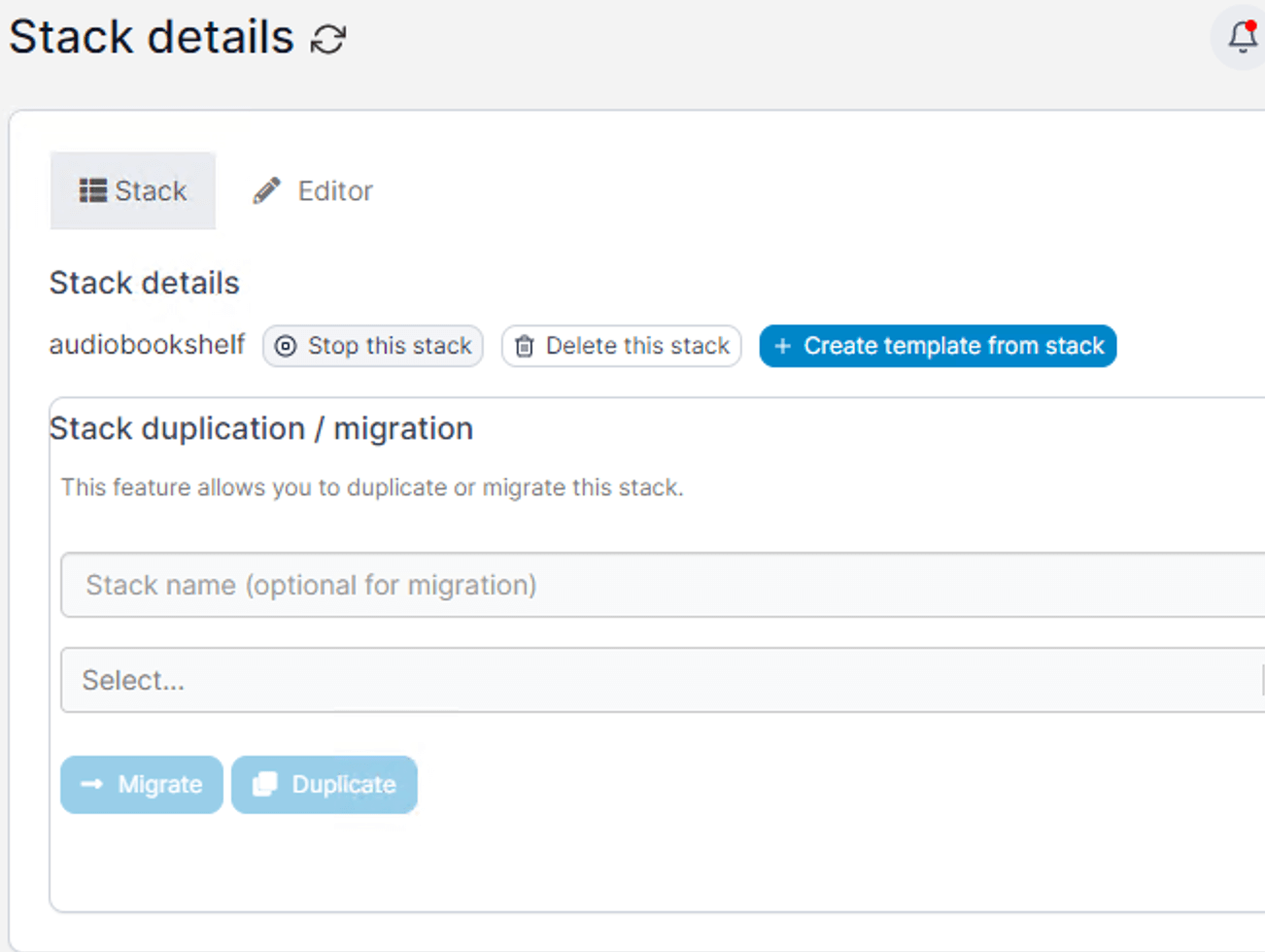Open the notifications bell
The height and width of the screenshot is (952, 1265).
[1242, 37]
